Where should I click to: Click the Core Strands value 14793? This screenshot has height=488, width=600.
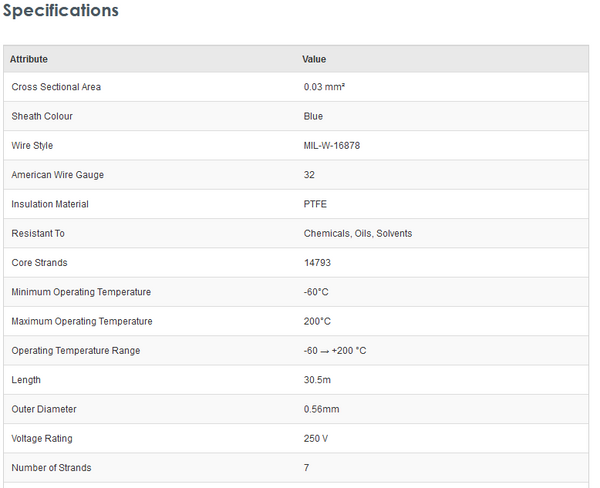(318, 263)
